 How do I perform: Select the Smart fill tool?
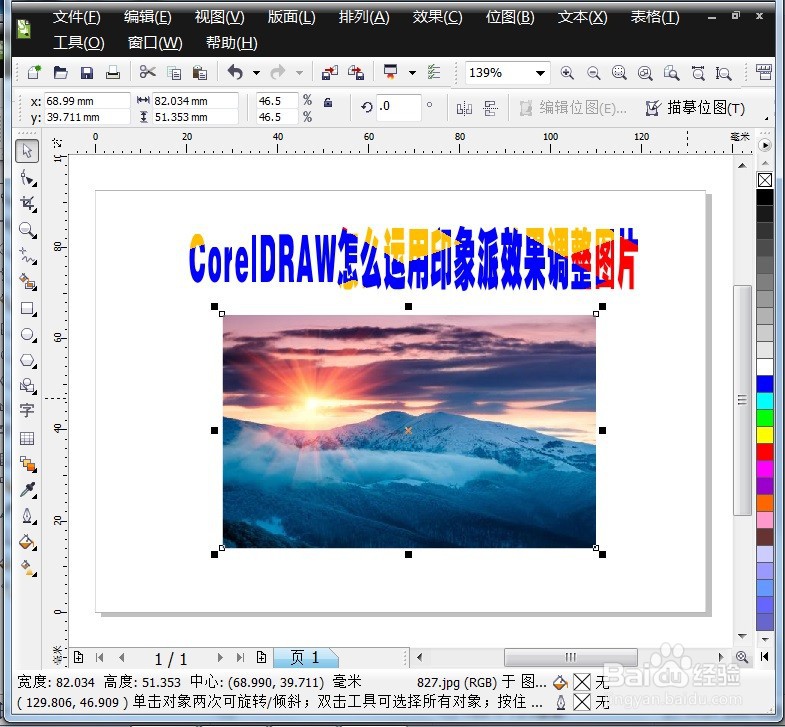coord(27,282)
